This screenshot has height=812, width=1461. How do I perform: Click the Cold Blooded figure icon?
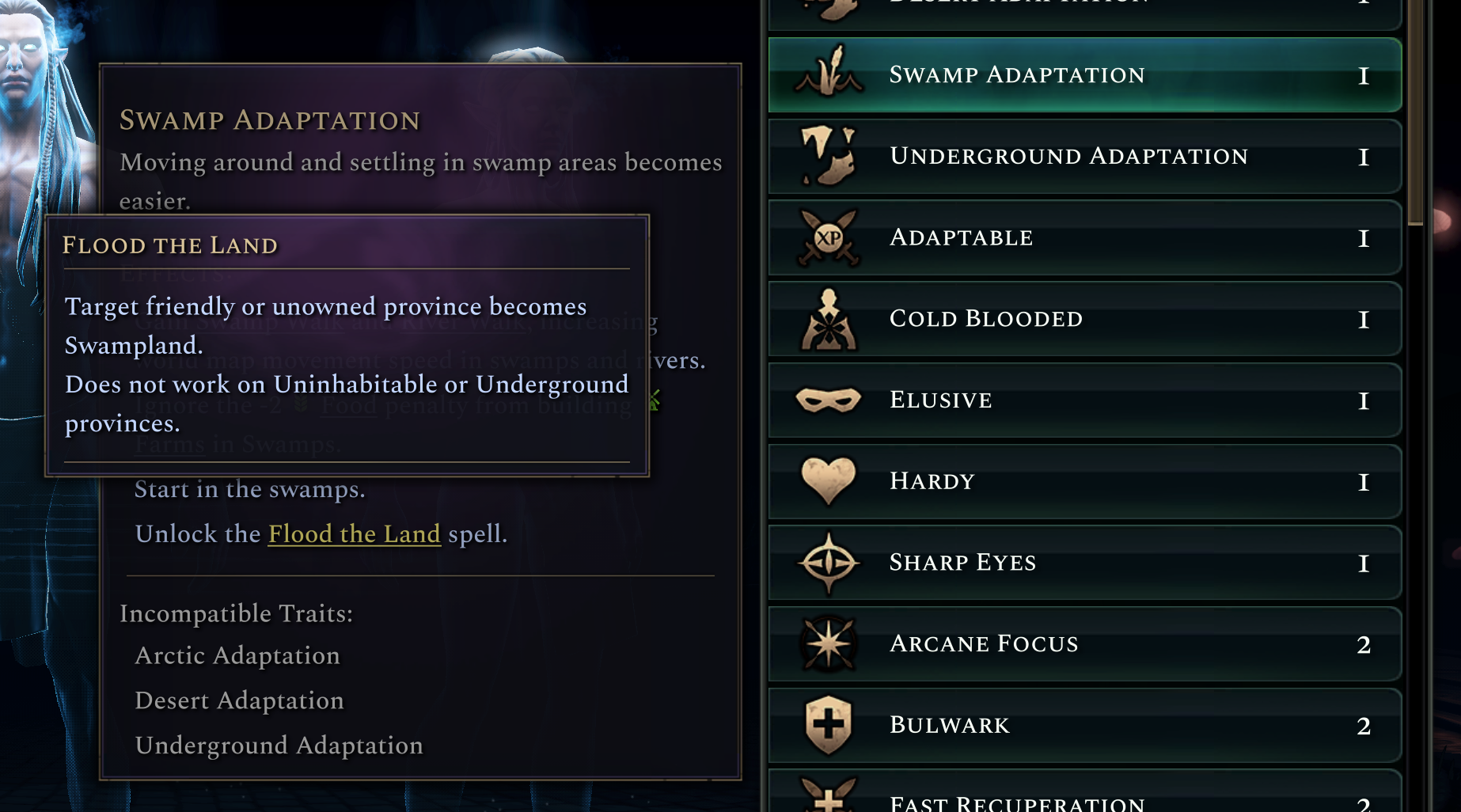coord(829,320)
